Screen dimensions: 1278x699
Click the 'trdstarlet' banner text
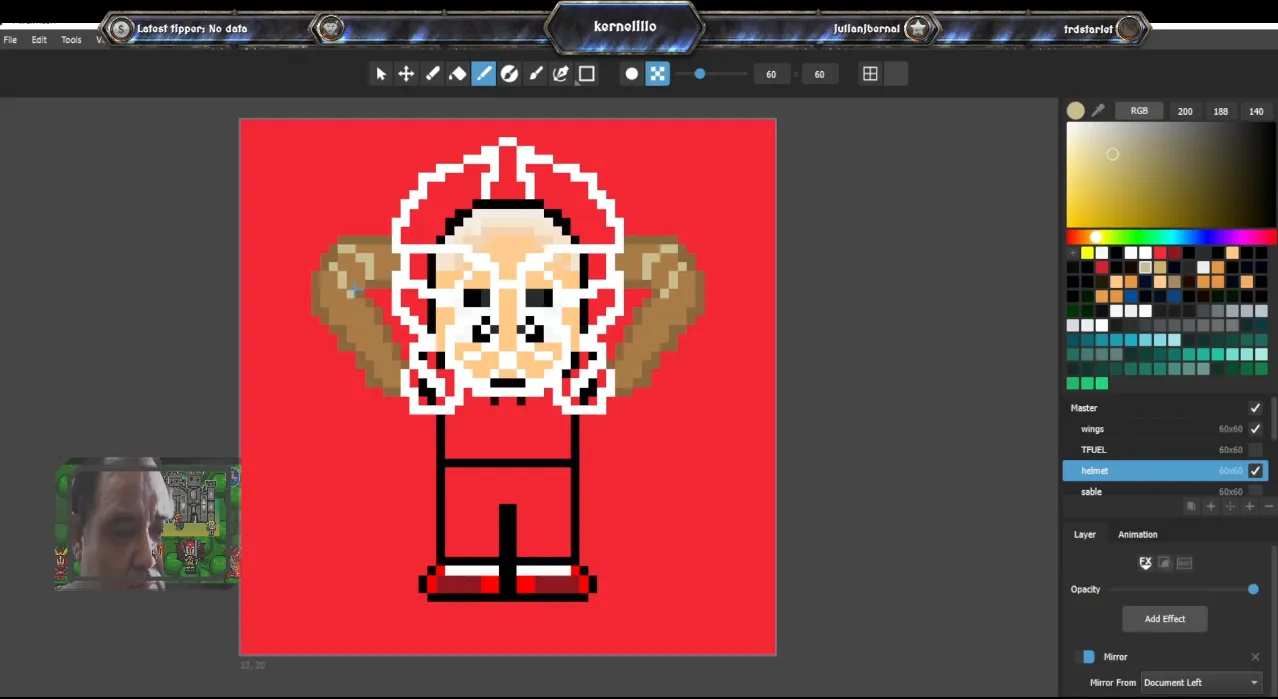point(1089,30)
